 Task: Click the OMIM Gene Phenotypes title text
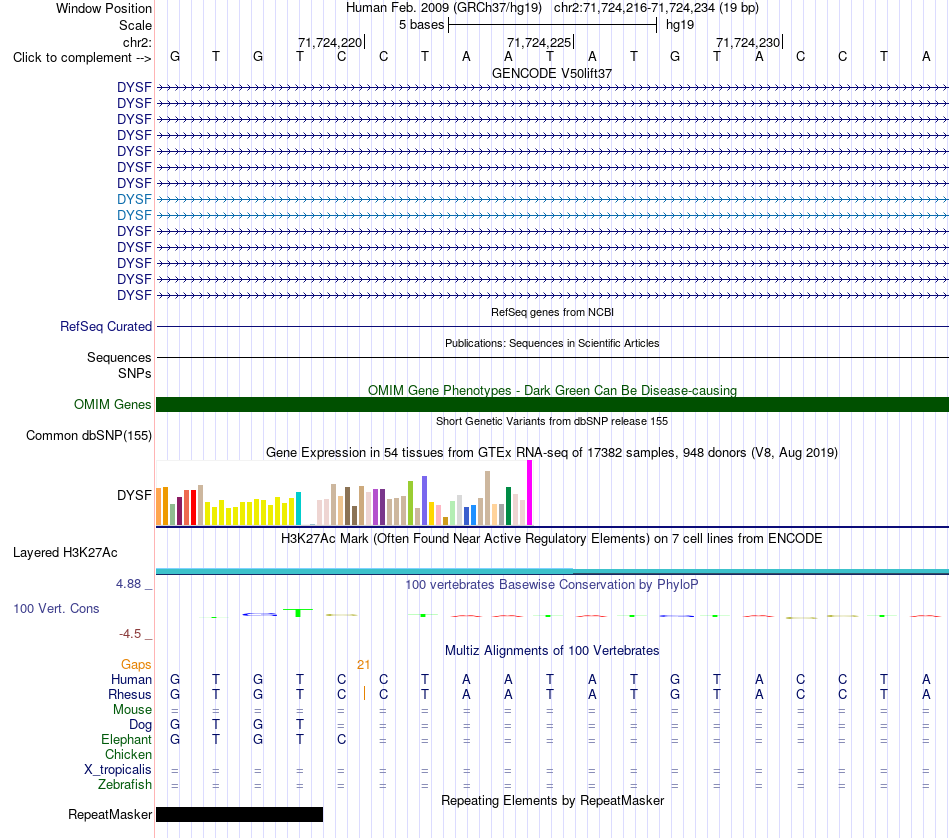[x=552, y=390]
